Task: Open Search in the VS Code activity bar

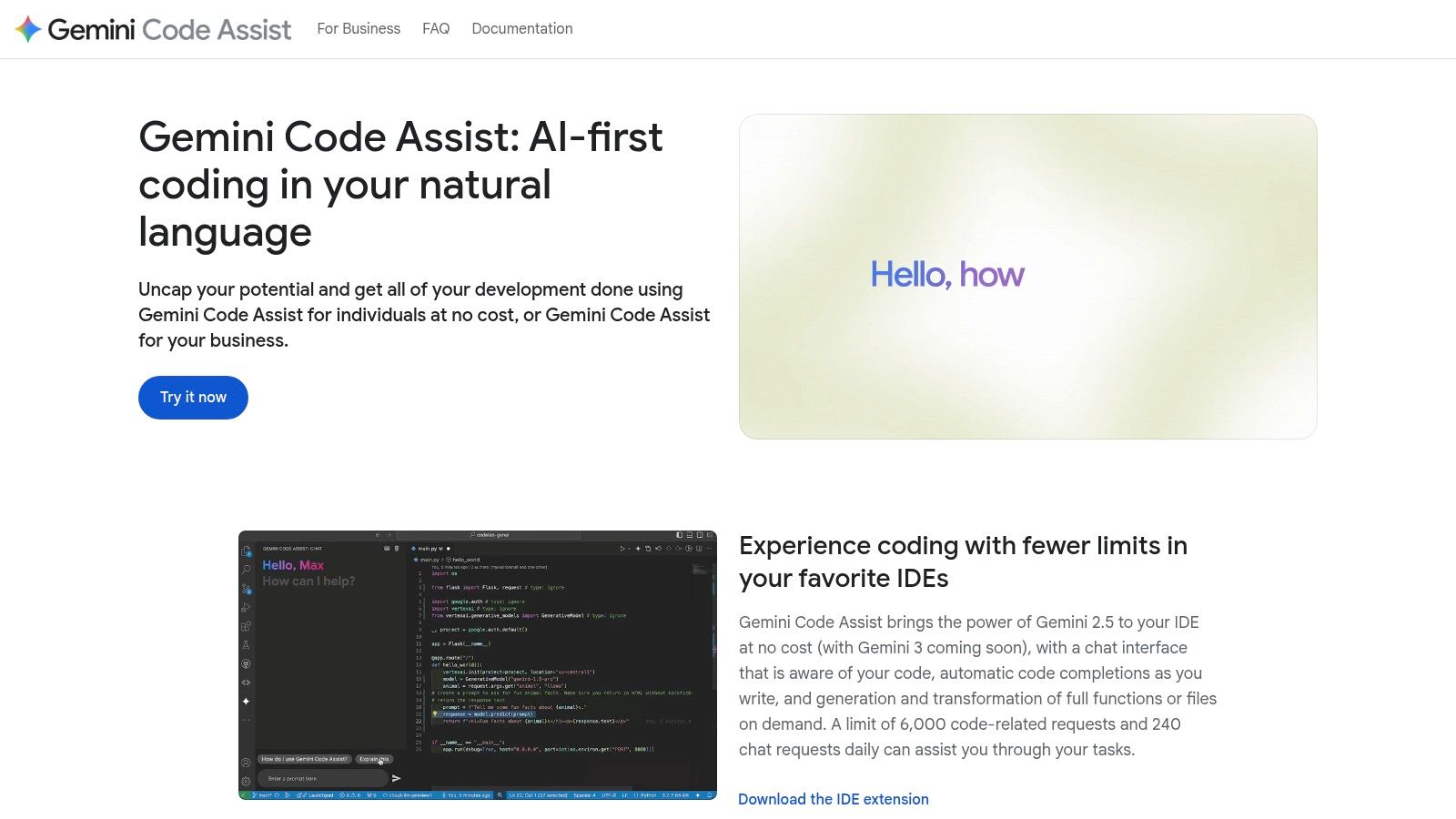Action: [x=245, y=569]
